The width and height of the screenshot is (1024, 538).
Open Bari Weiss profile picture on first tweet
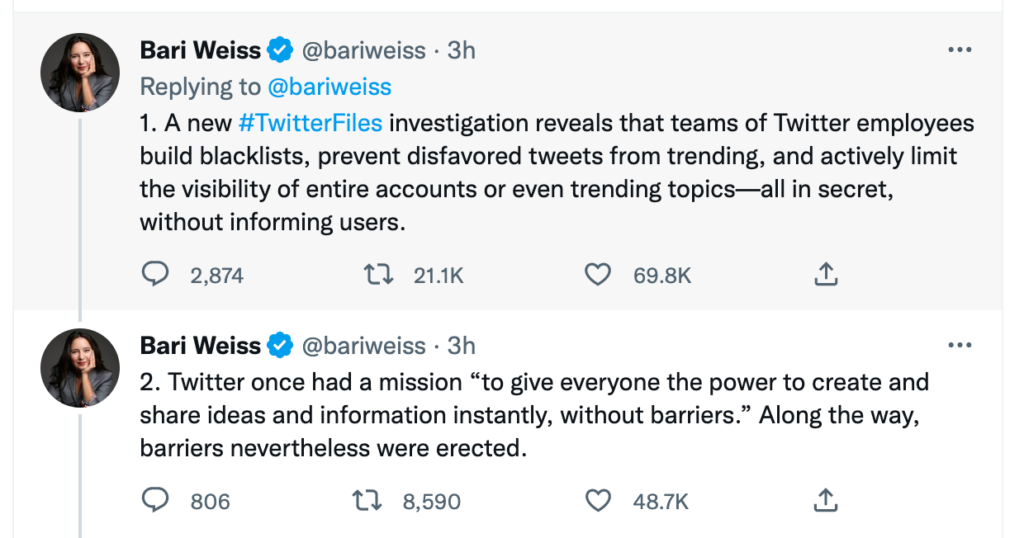pos(80,72)
